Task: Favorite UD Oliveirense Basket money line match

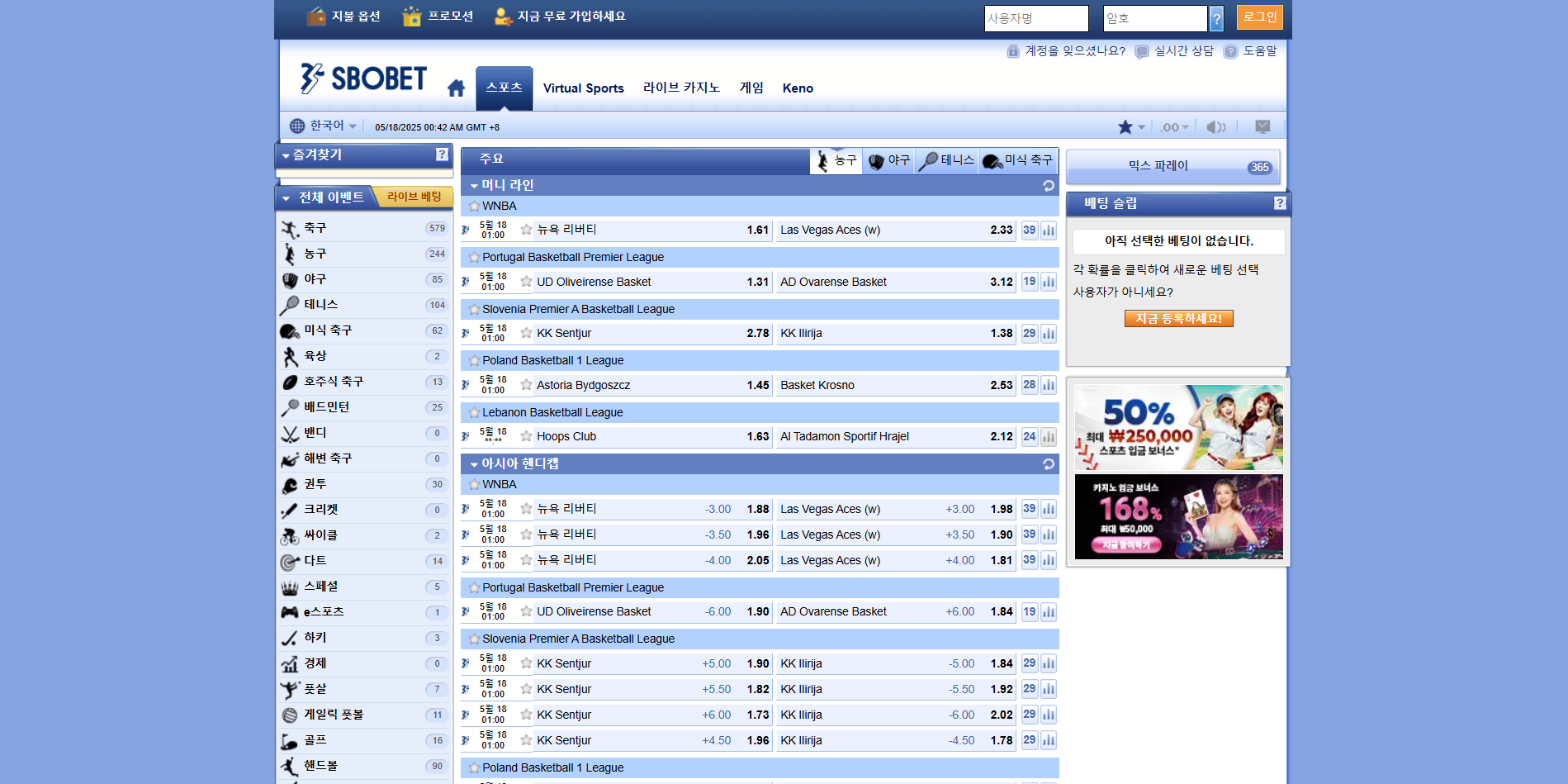Action: (x=526, y=282)
